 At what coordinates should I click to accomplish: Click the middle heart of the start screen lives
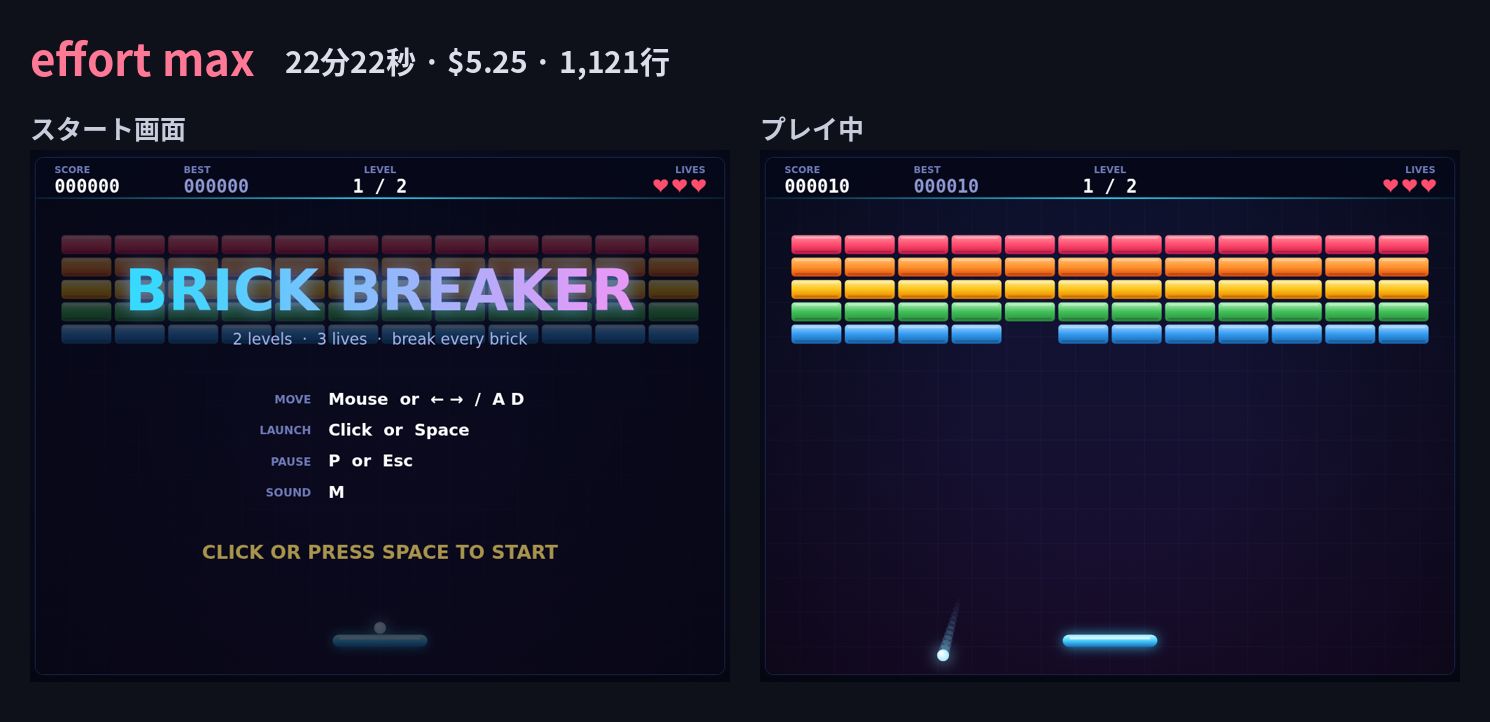680,185
